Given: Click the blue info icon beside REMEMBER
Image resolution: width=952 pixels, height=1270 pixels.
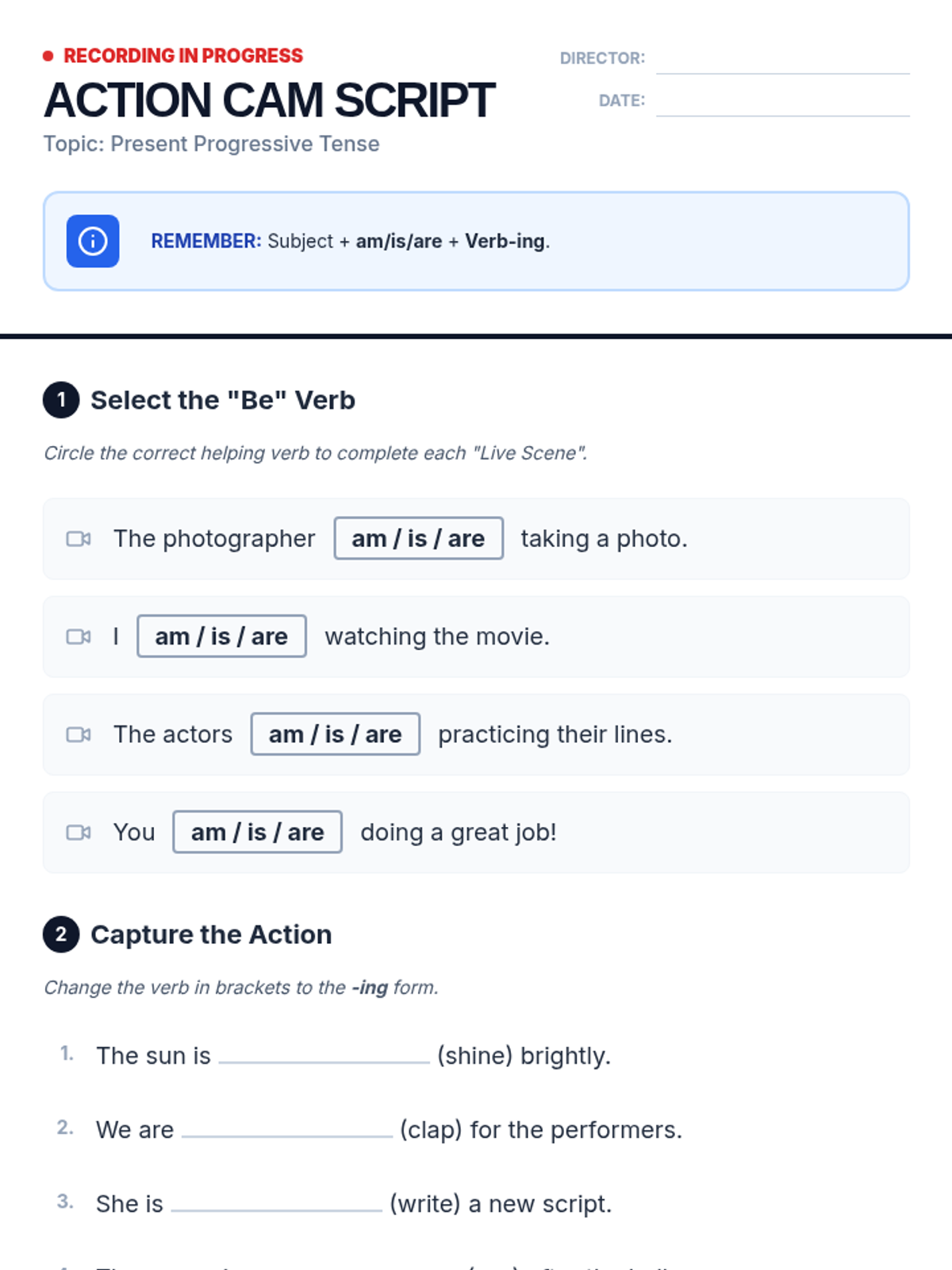Looking at the screenshot, I should [93, 241].
